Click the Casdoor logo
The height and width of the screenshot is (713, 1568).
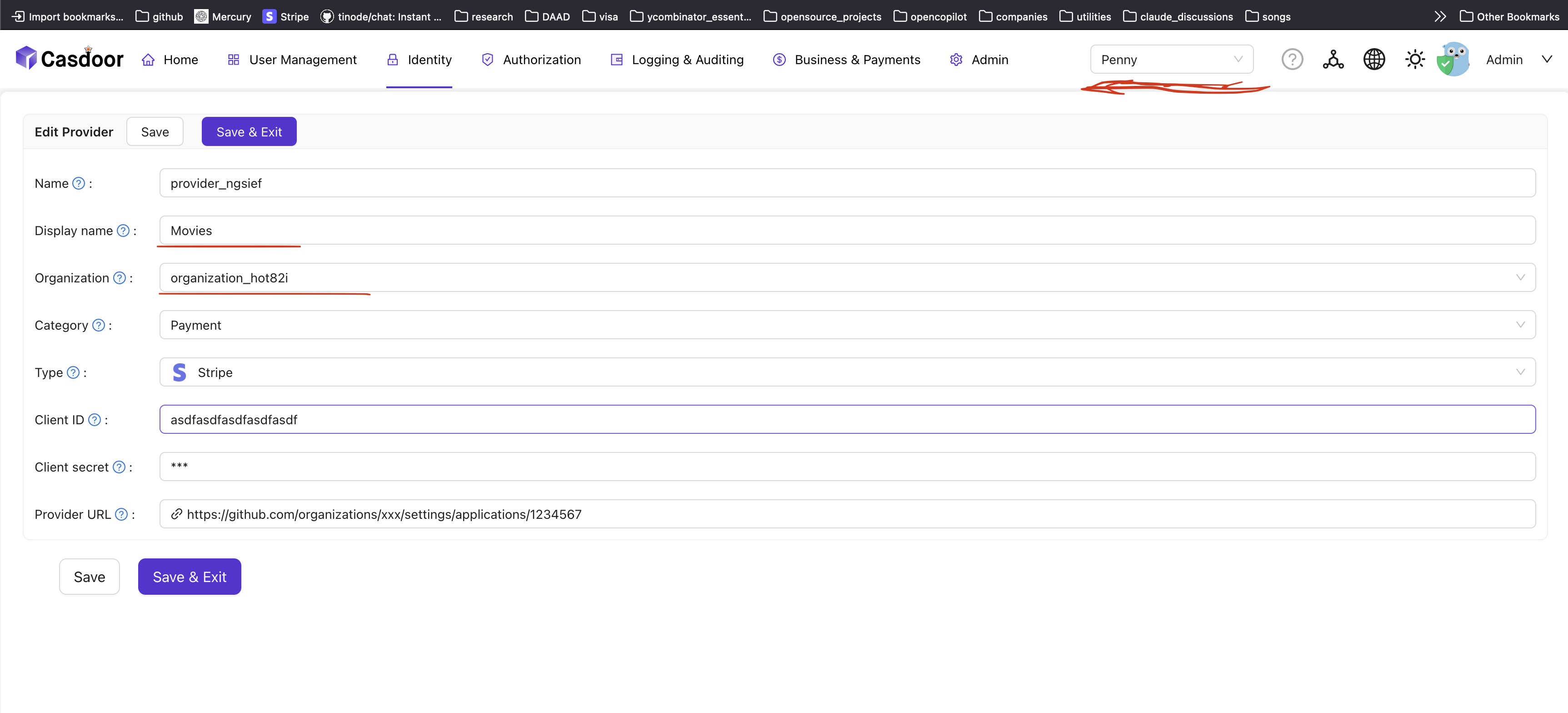[x=70, y=59]
